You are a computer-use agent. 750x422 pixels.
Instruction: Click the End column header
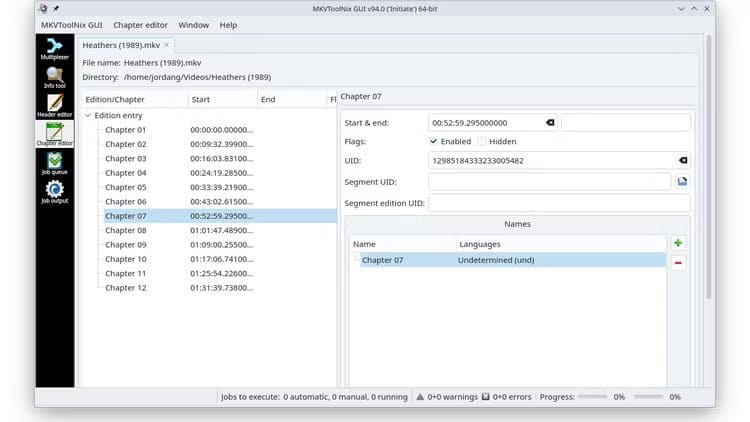pos(292,99)
